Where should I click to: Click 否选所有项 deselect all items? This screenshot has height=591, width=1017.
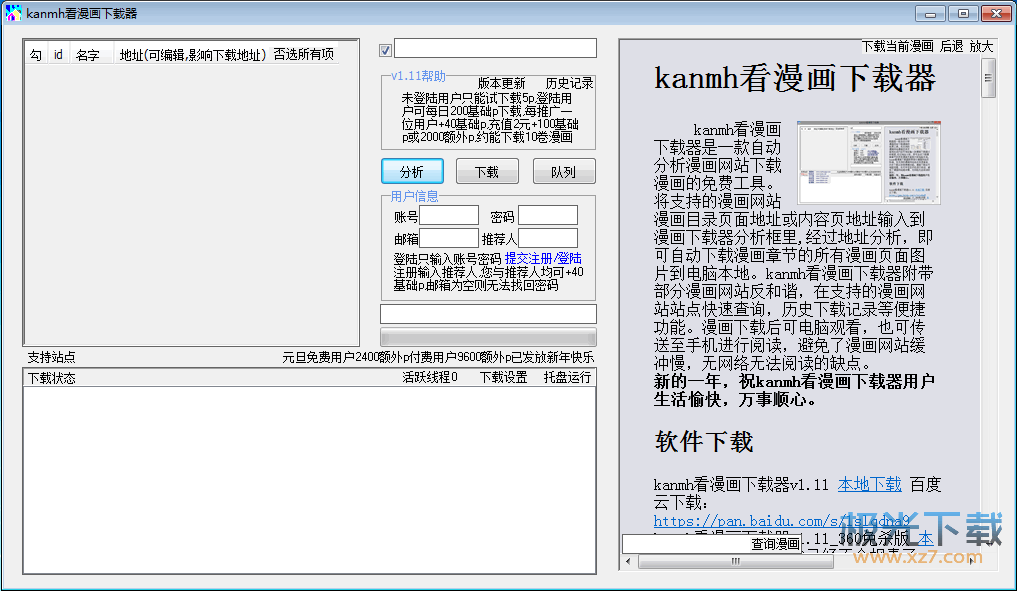click(x=304, y=54)
